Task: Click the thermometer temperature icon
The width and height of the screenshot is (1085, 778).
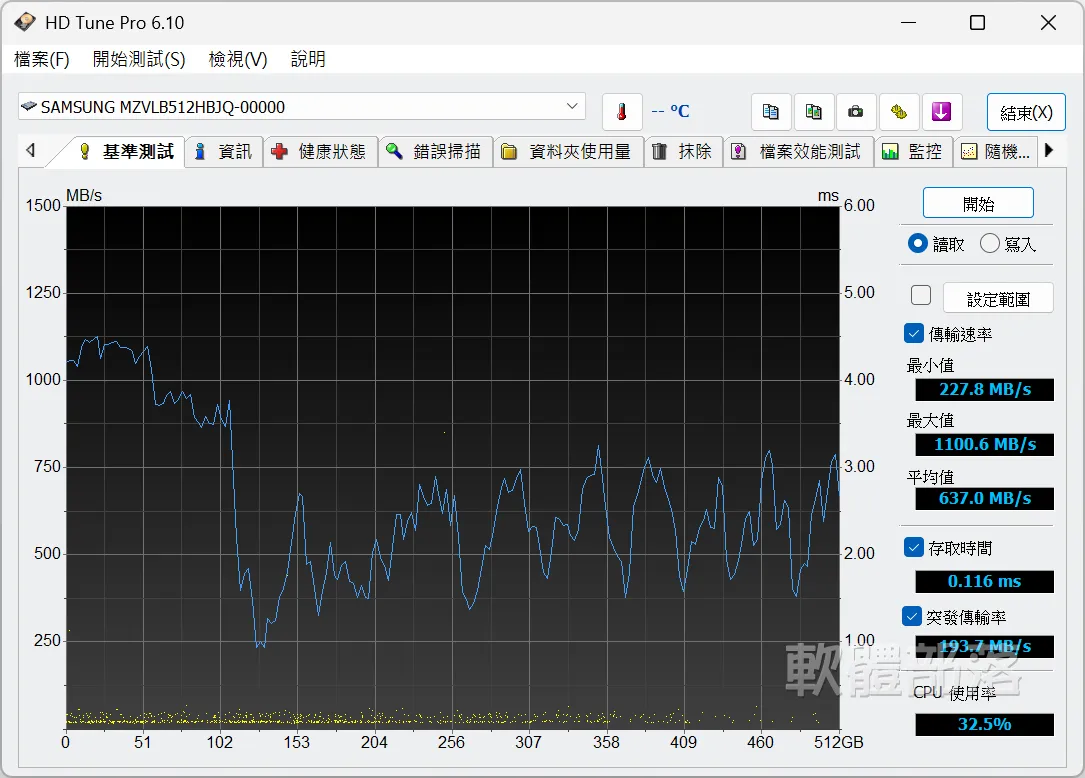Action: 621,111
